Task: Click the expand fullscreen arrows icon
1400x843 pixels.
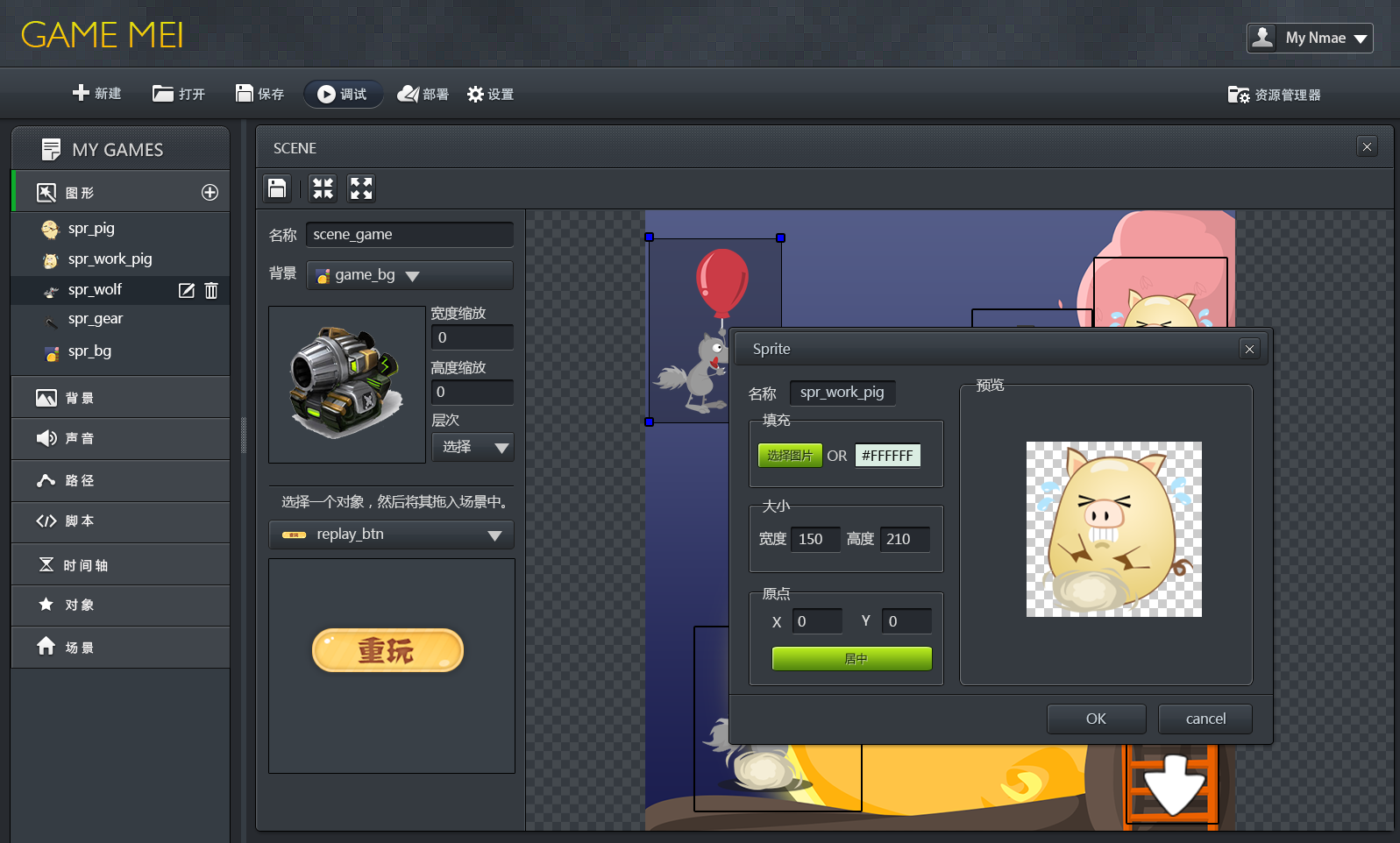Action: (x=361, y=188)
